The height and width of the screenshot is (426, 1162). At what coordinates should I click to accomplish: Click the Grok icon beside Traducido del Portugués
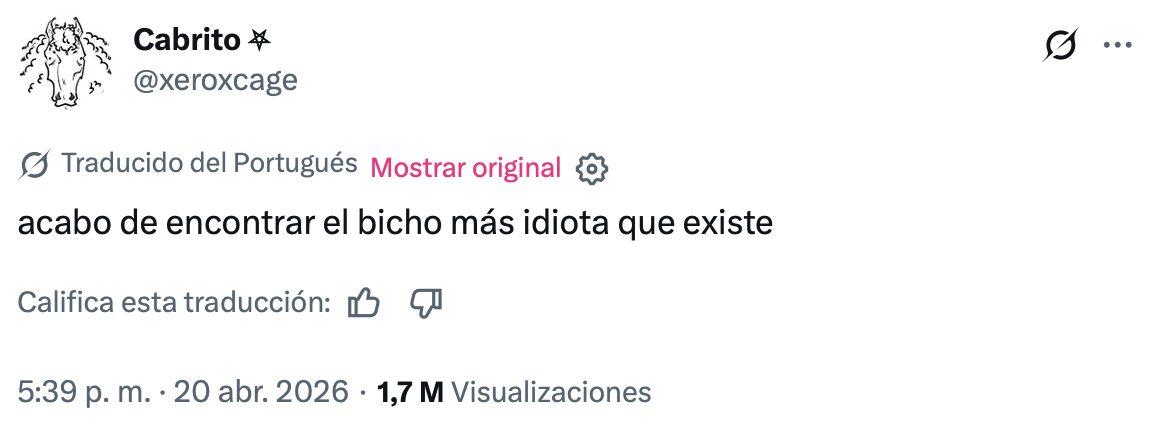pyautogui.click(x=35, y=166)
